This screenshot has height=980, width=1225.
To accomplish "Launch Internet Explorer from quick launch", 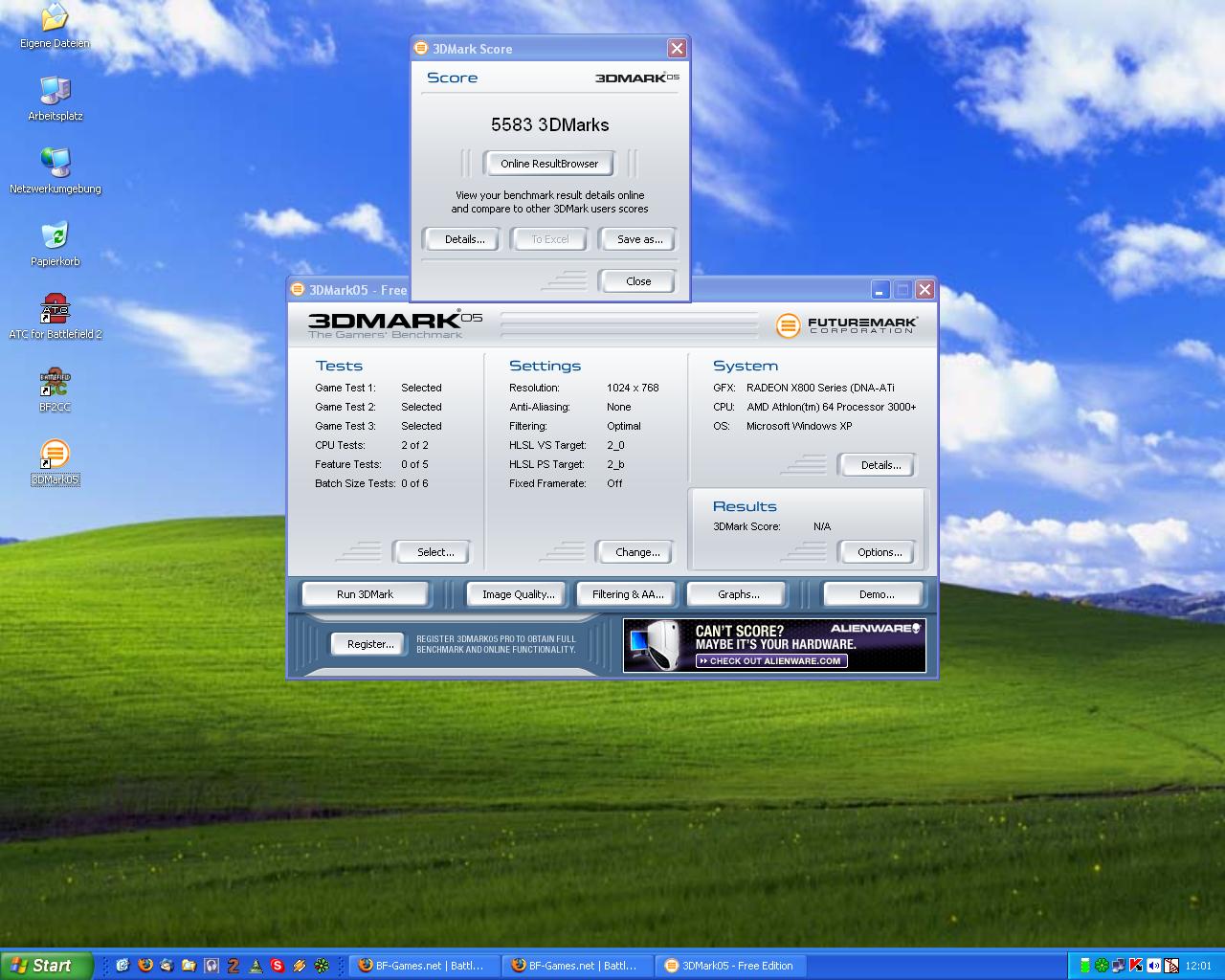I will pos(122,966).
